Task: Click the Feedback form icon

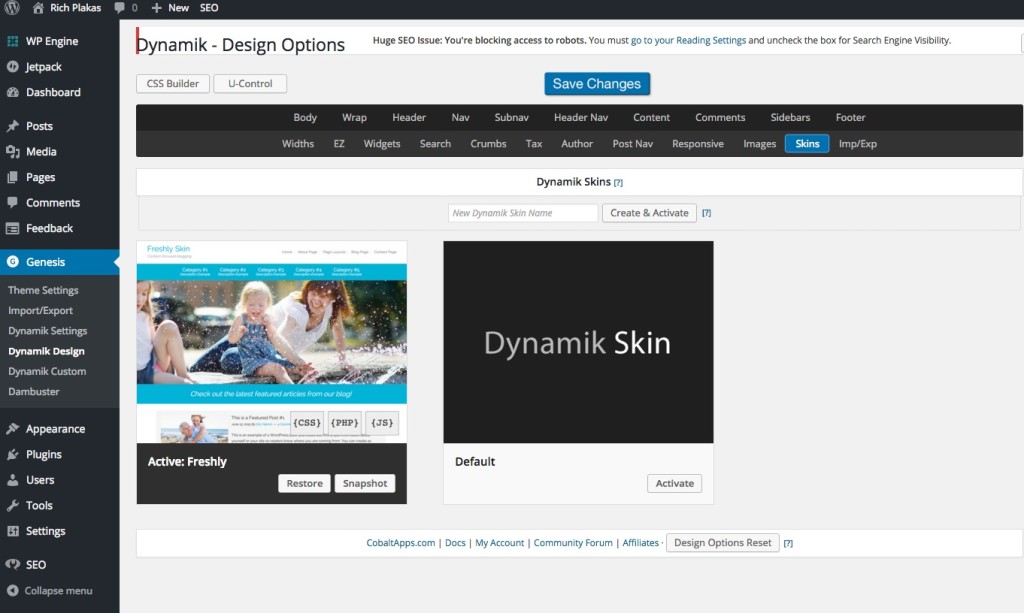Action: coord(12,228)
